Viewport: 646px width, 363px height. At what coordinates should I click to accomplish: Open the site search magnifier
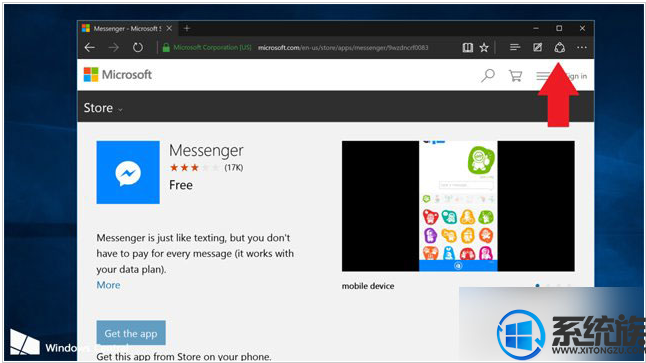(x=488, y=75)
